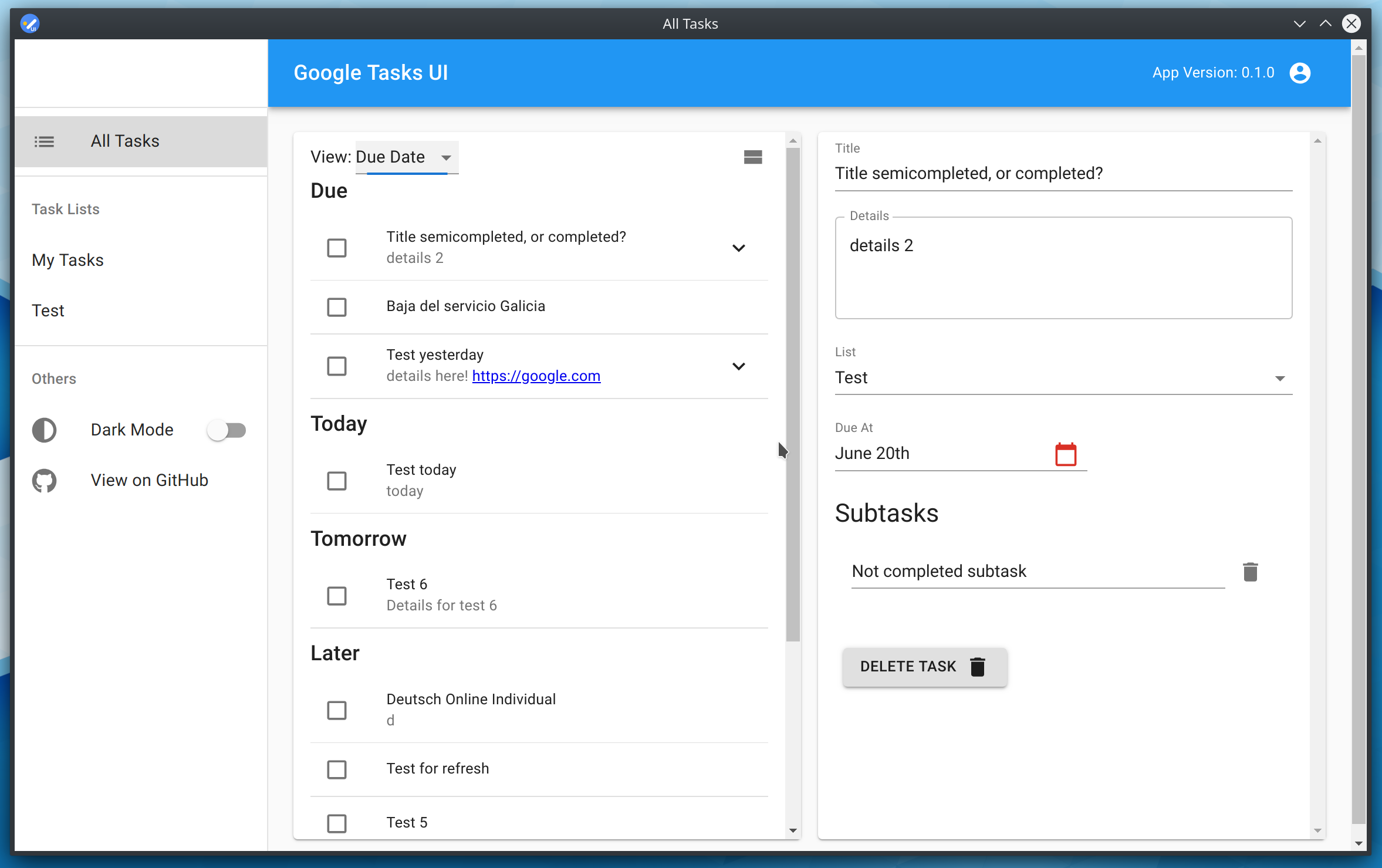
Task: Expand 'Title semicompleted, or completed?' subtasks
Action: click(x=738, y=248)
